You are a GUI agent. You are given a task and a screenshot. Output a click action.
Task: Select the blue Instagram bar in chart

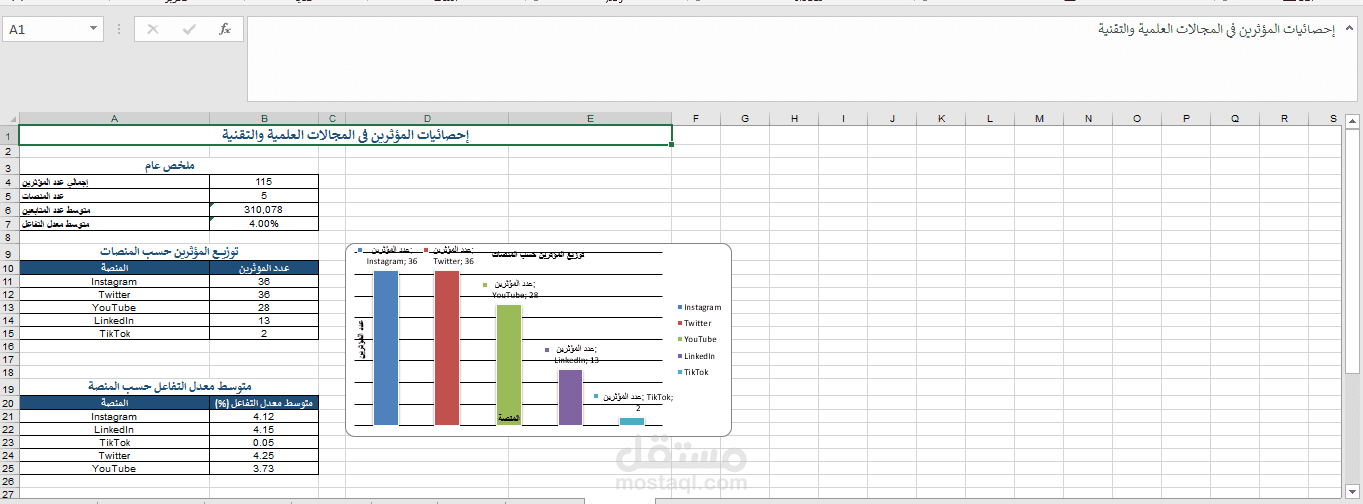[x=385, y=348]
